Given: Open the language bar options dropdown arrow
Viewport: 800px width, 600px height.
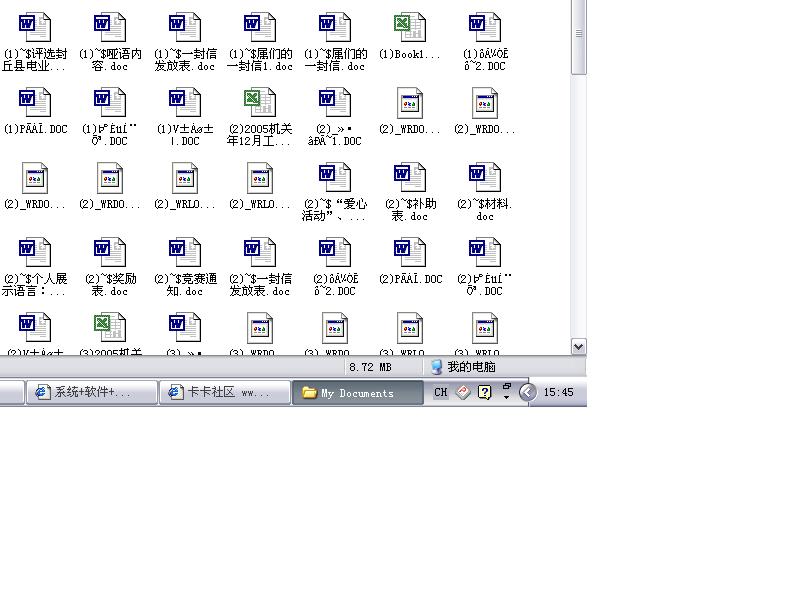Looking at the screenshot, I should (x=506, y=397).
